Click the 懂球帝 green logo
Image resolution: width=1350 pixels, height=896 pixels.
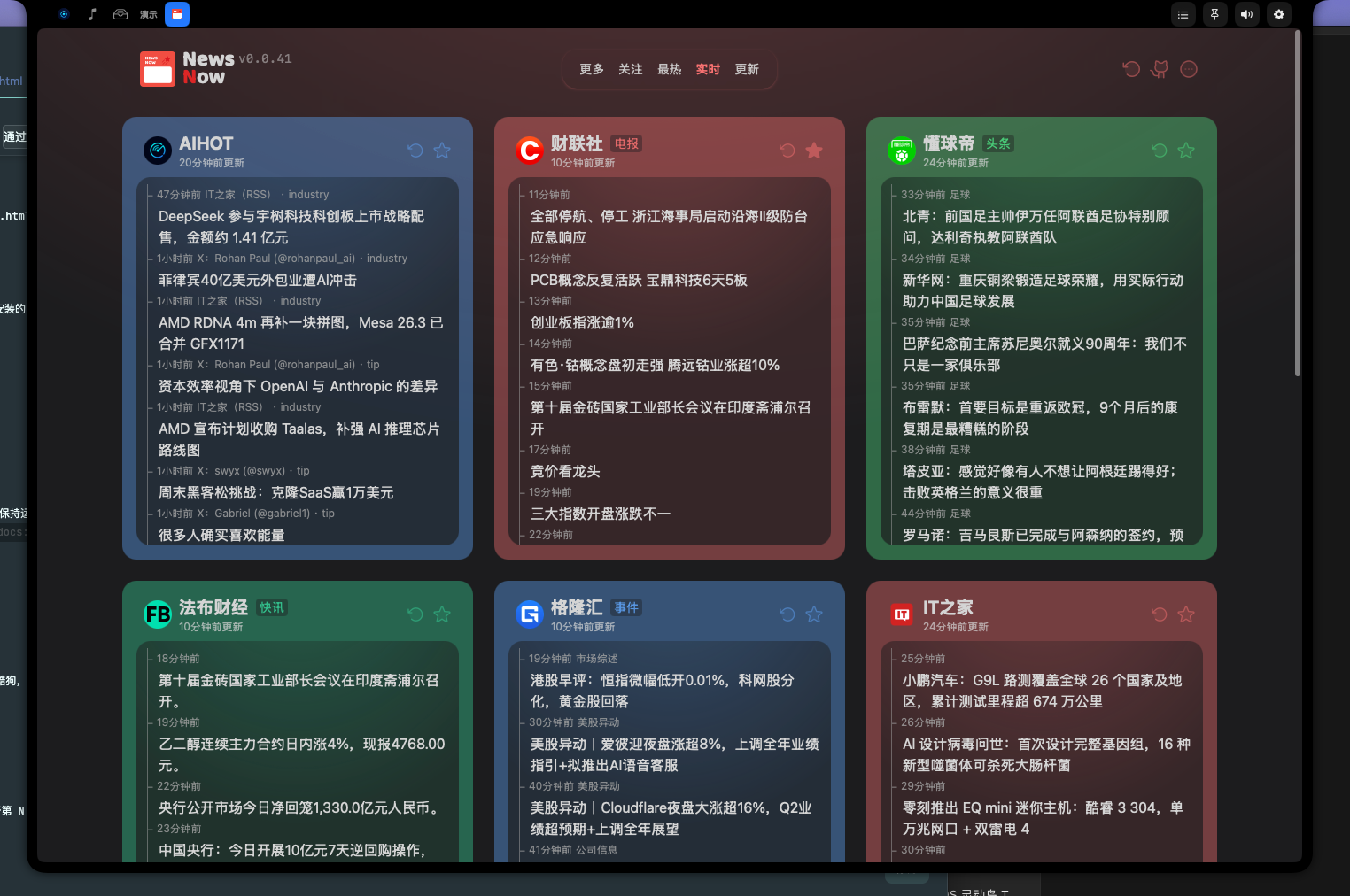tap(902, 151)
